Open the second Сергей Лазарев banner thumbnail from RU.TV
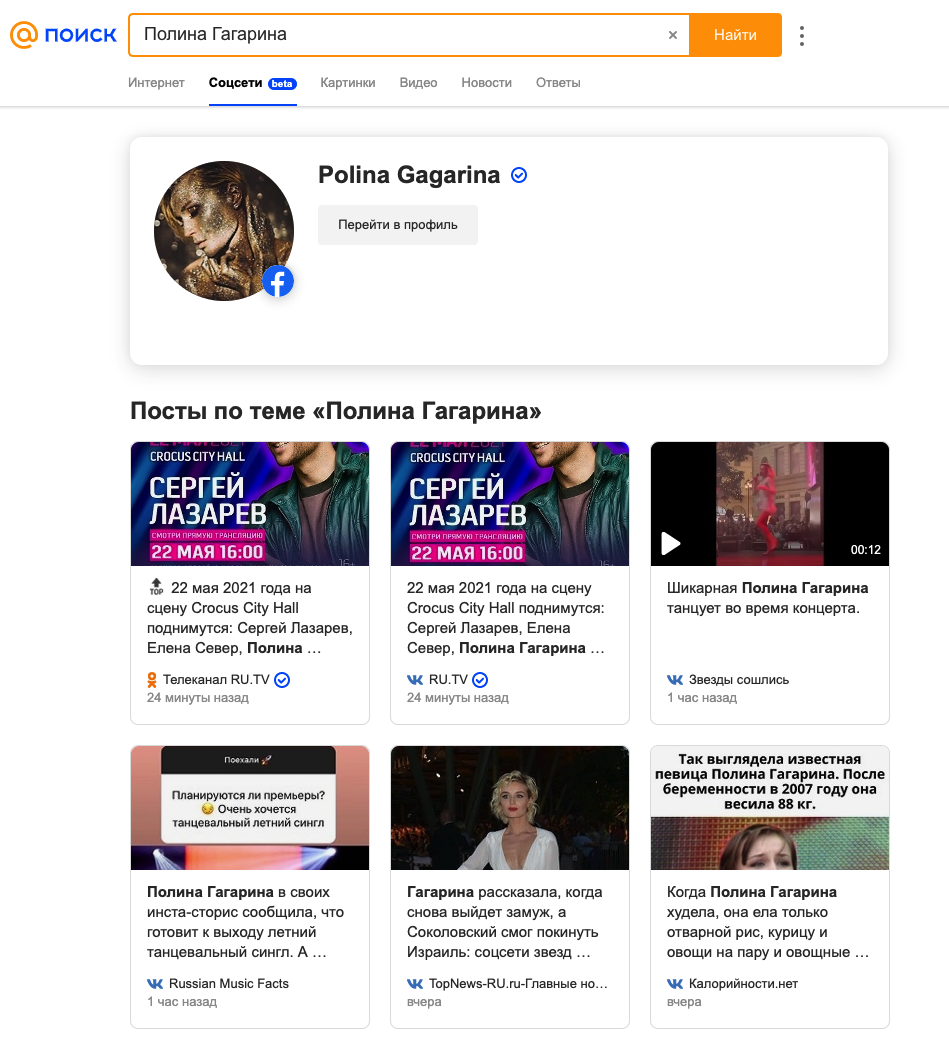 click(510, 504)
